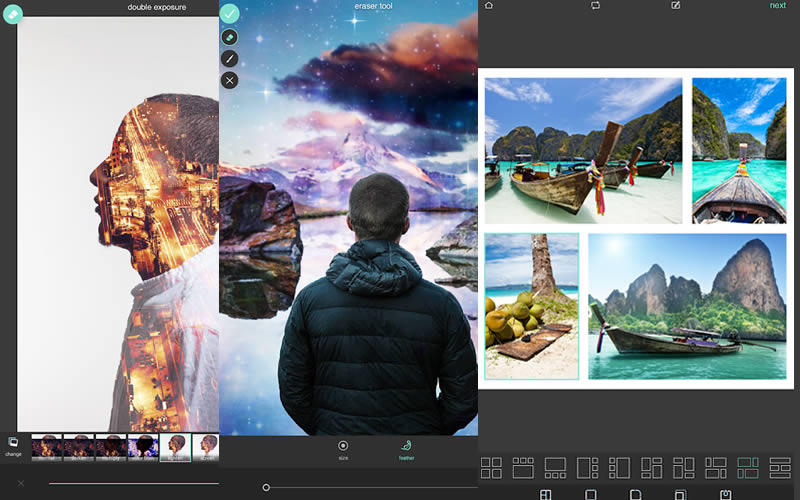The height and width of the screenshot is (500, 800).
Task: Click the teal blend intensity slider line
Action: 134,483
